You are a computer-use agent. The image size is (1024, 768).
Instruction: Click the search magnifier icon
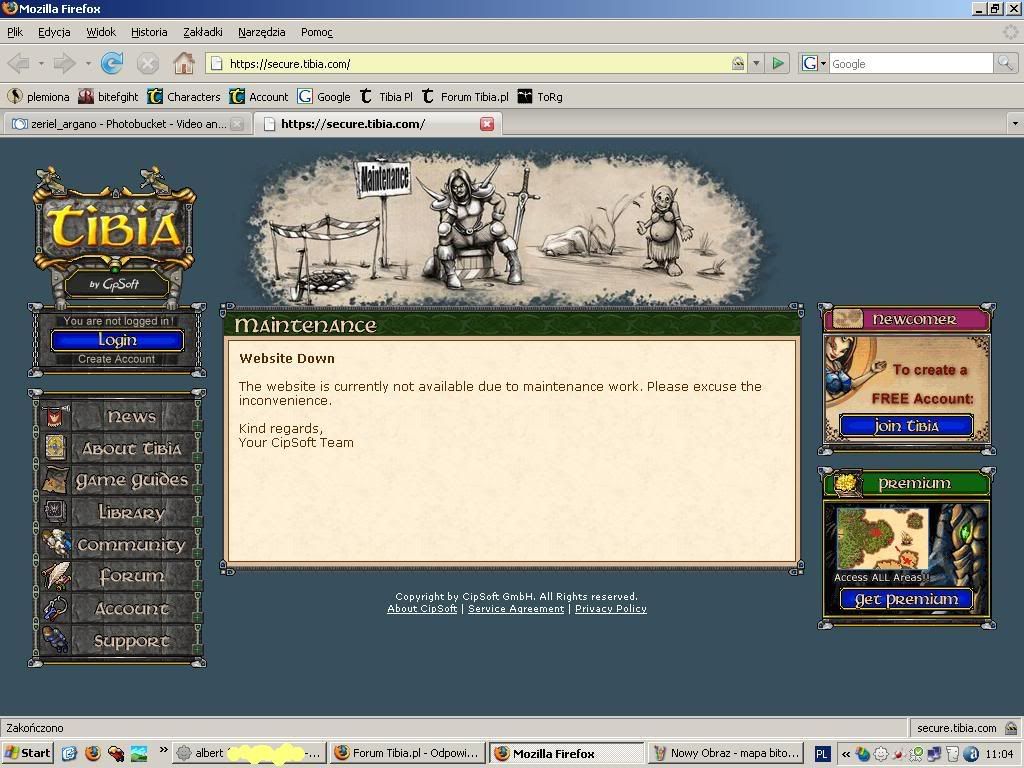(x=1005, y=63)
